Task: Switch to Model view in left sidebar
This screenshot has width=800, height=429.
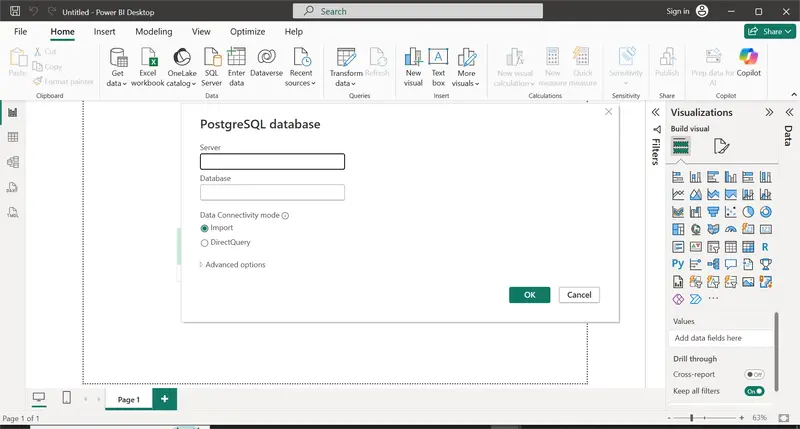Action: (13, 162)
